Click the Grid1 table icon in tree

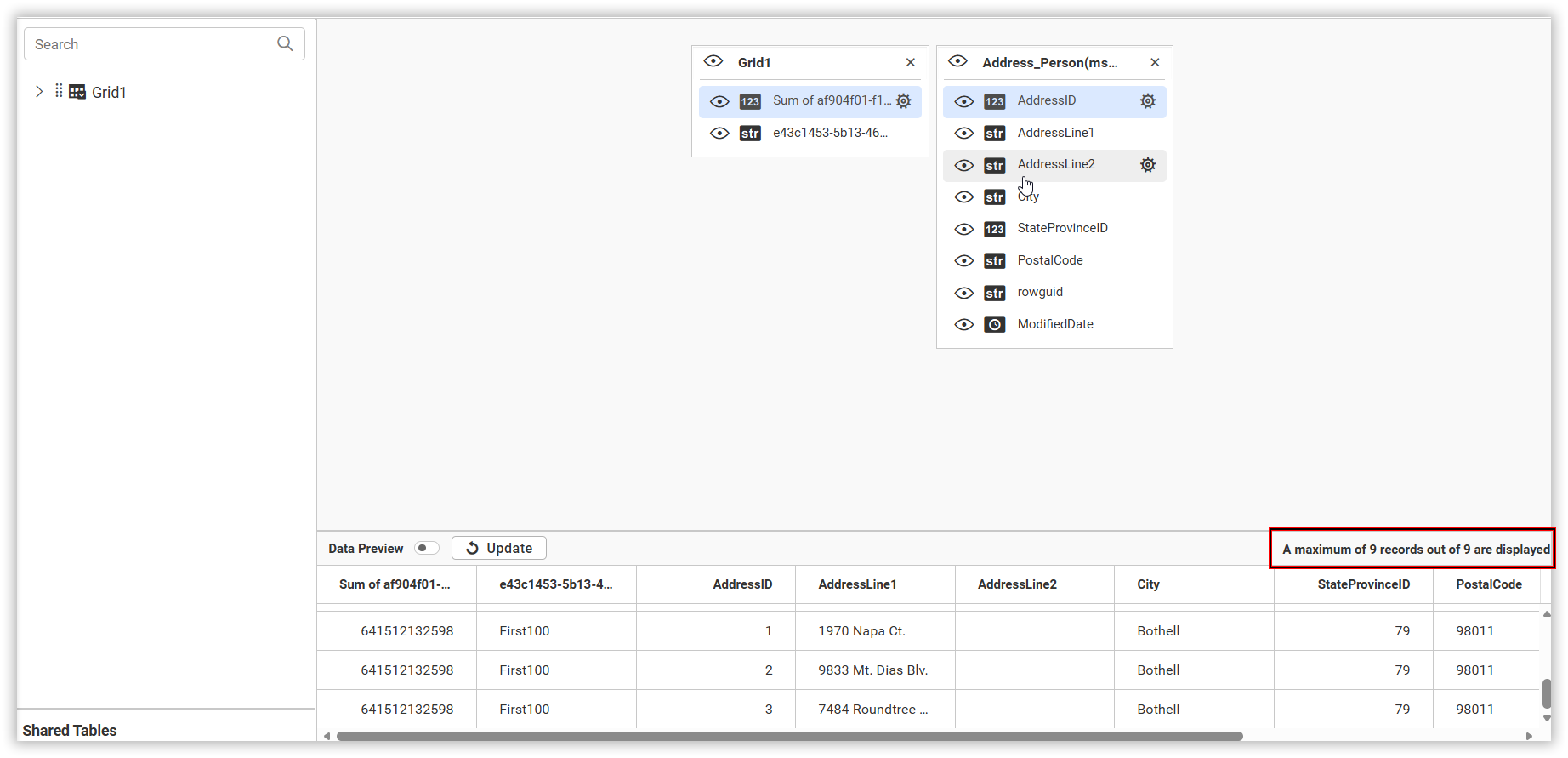77,92
